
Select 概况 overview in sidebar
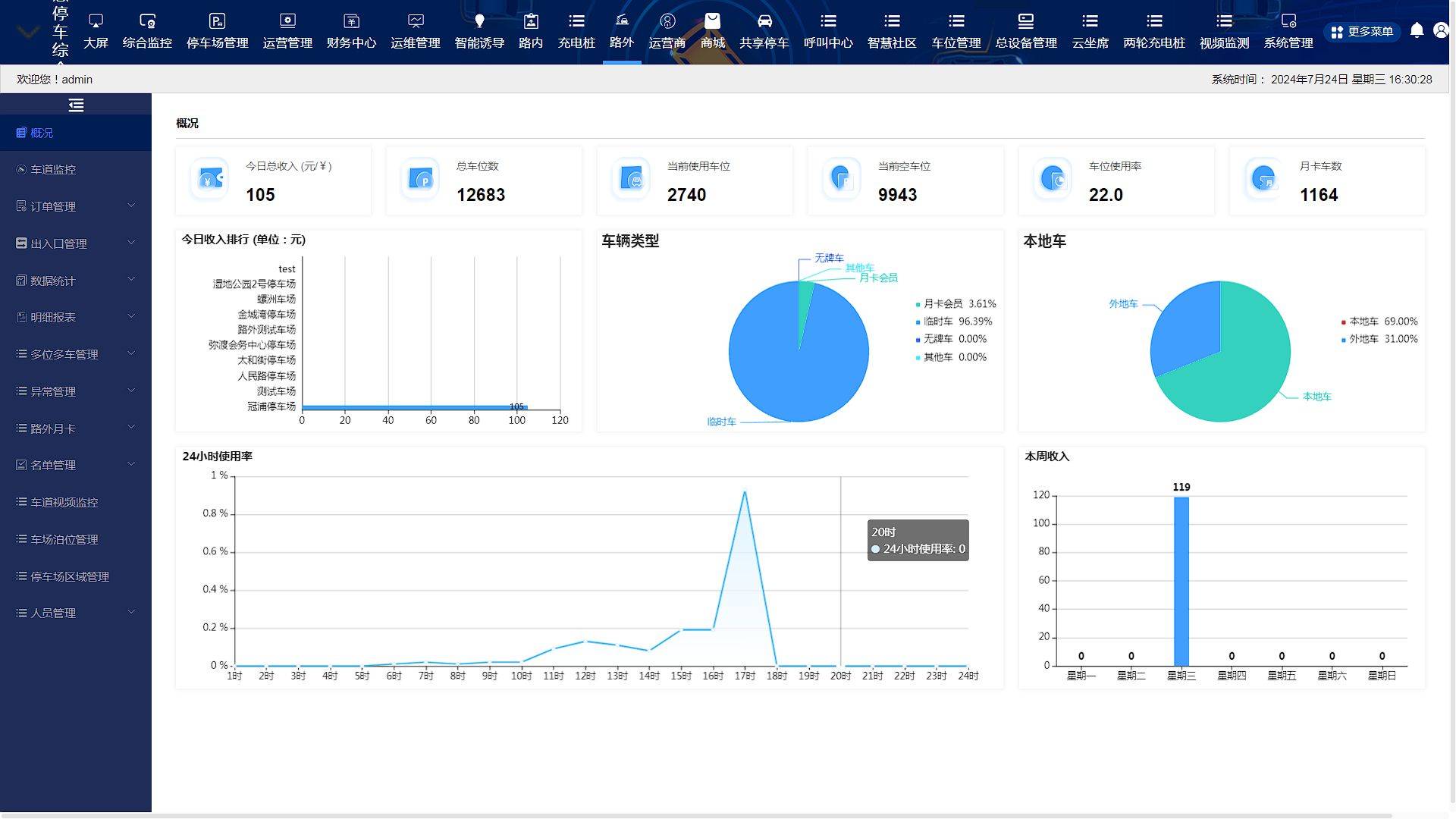(76, 133)
